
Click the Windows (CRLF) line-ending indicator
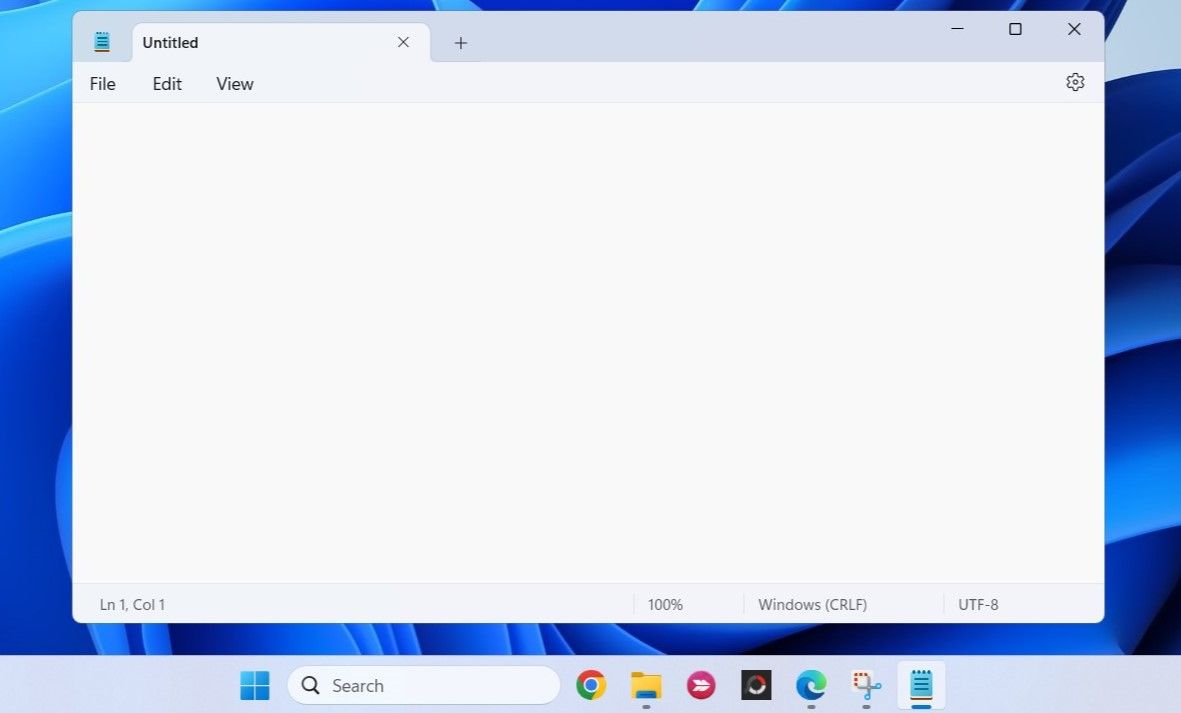(812, 604)
